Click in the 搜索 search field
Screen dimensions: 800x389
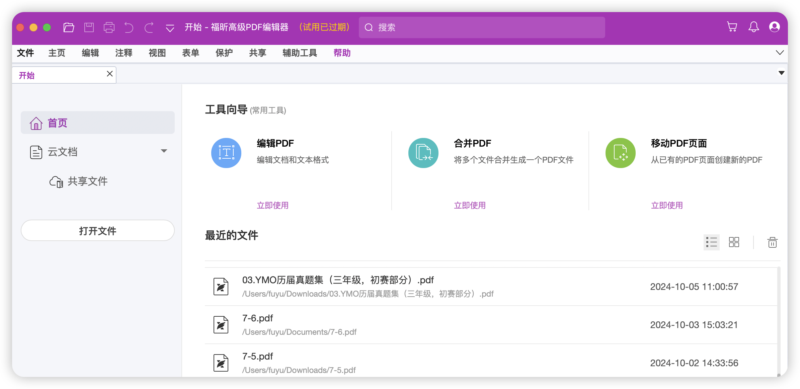[x=482, y=28]
